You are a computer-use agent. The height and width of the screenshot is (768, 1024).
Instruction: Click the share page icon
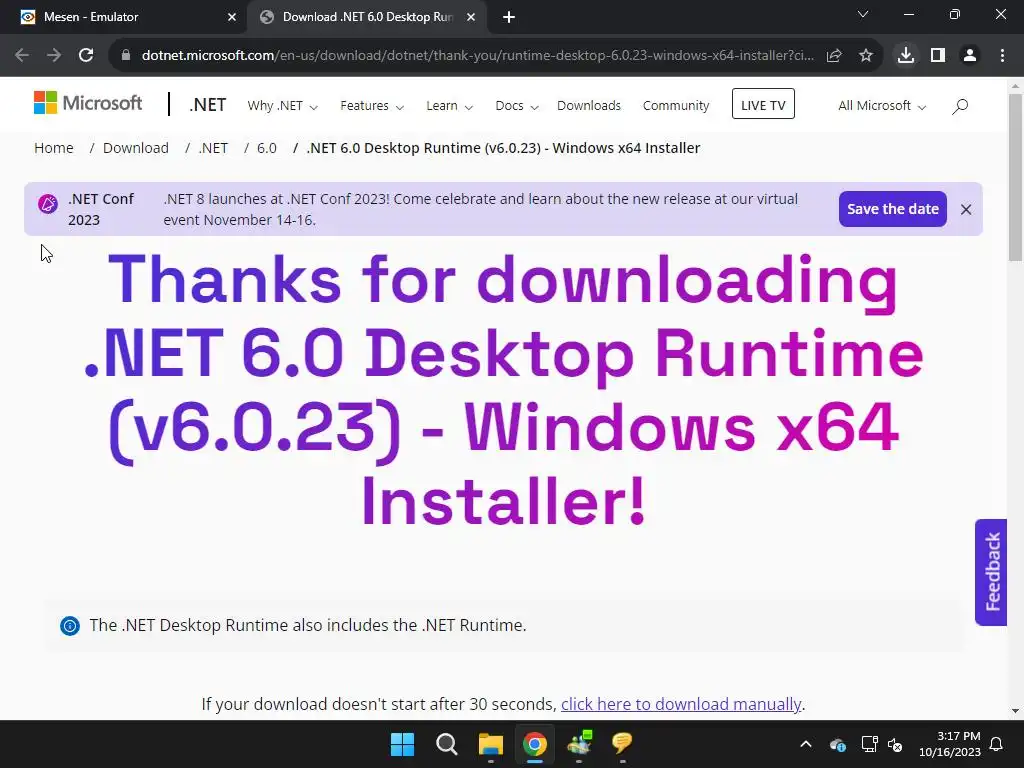[x=834, y=56]
